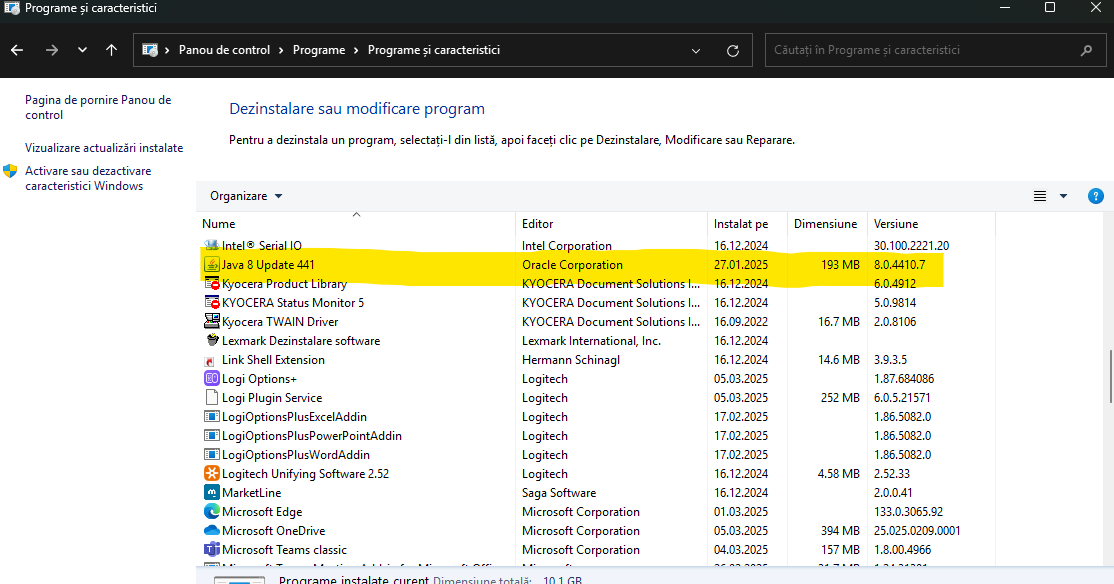The image size is (1114, 584).
Task: Click Saga Software editor cell
Action: 558,493
